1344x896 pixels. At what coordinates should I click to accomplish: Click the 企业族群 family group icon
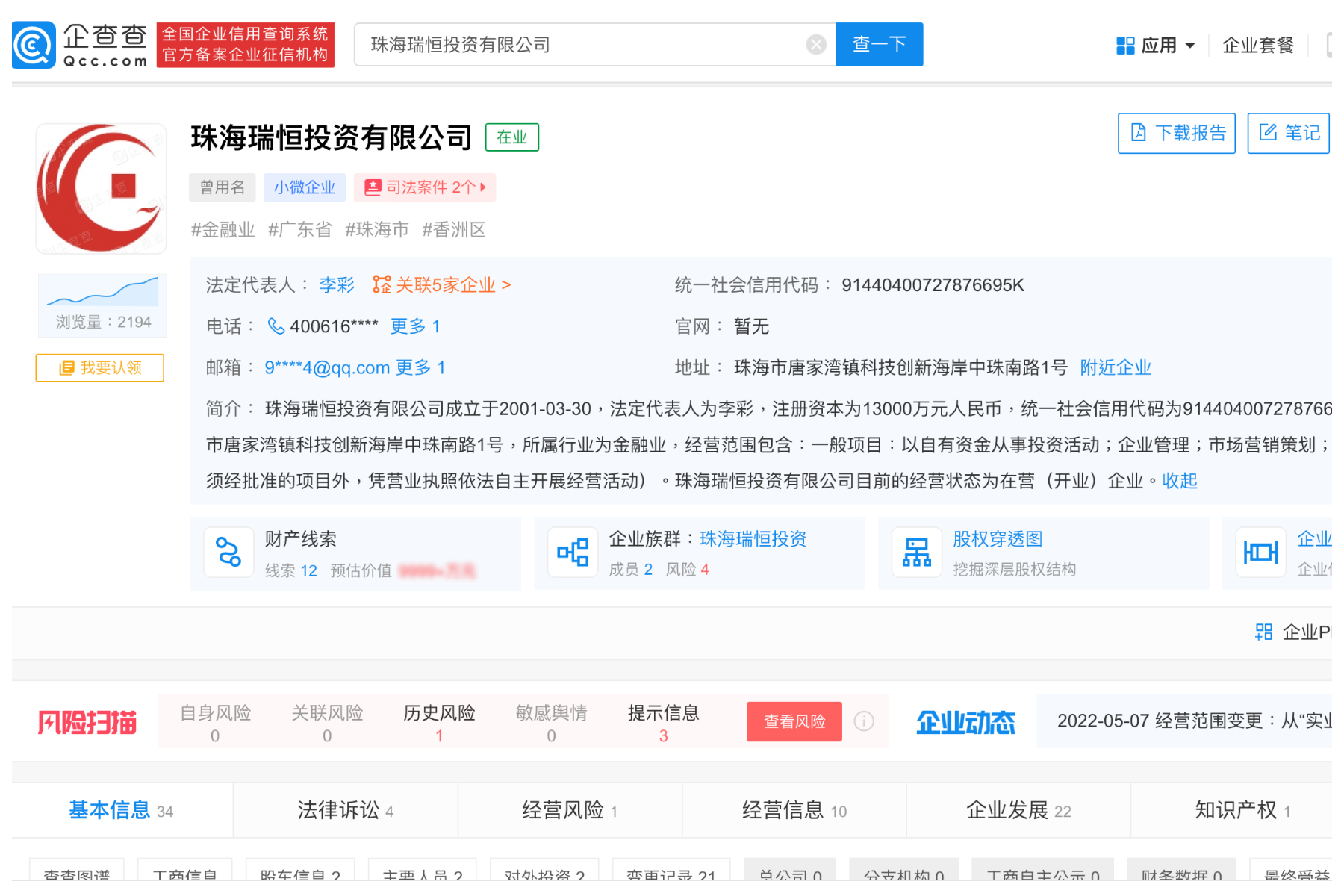pos(572,553)
